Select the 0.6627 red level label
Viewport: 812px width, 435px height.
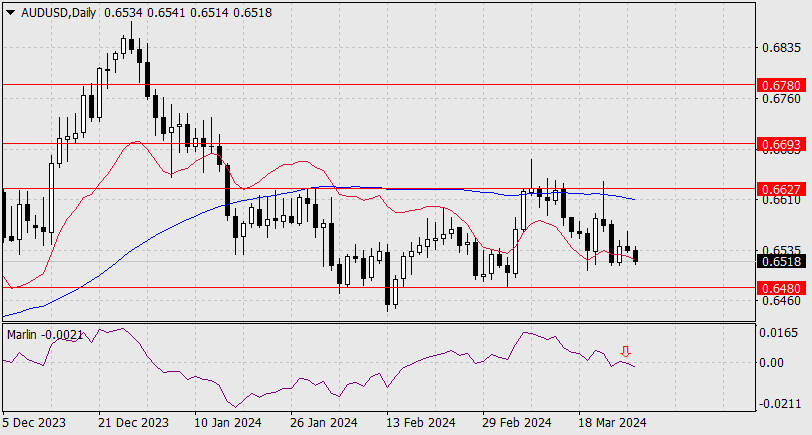tap(781, 189)
